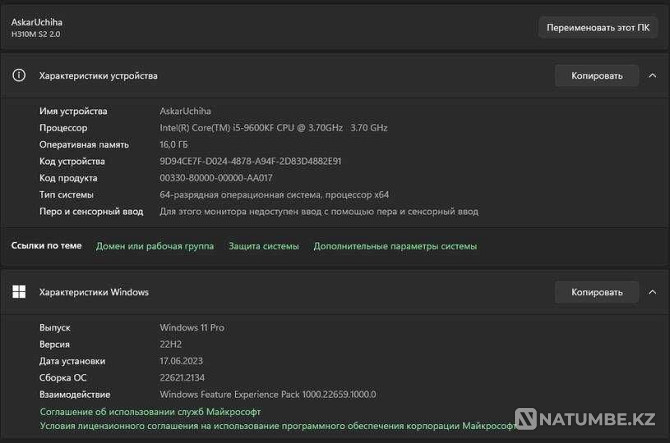The height and width of the screenshot is (443, 670).
Task: Open Соглашение об использовании служб Майкрософт
Action: click(150, 412)
